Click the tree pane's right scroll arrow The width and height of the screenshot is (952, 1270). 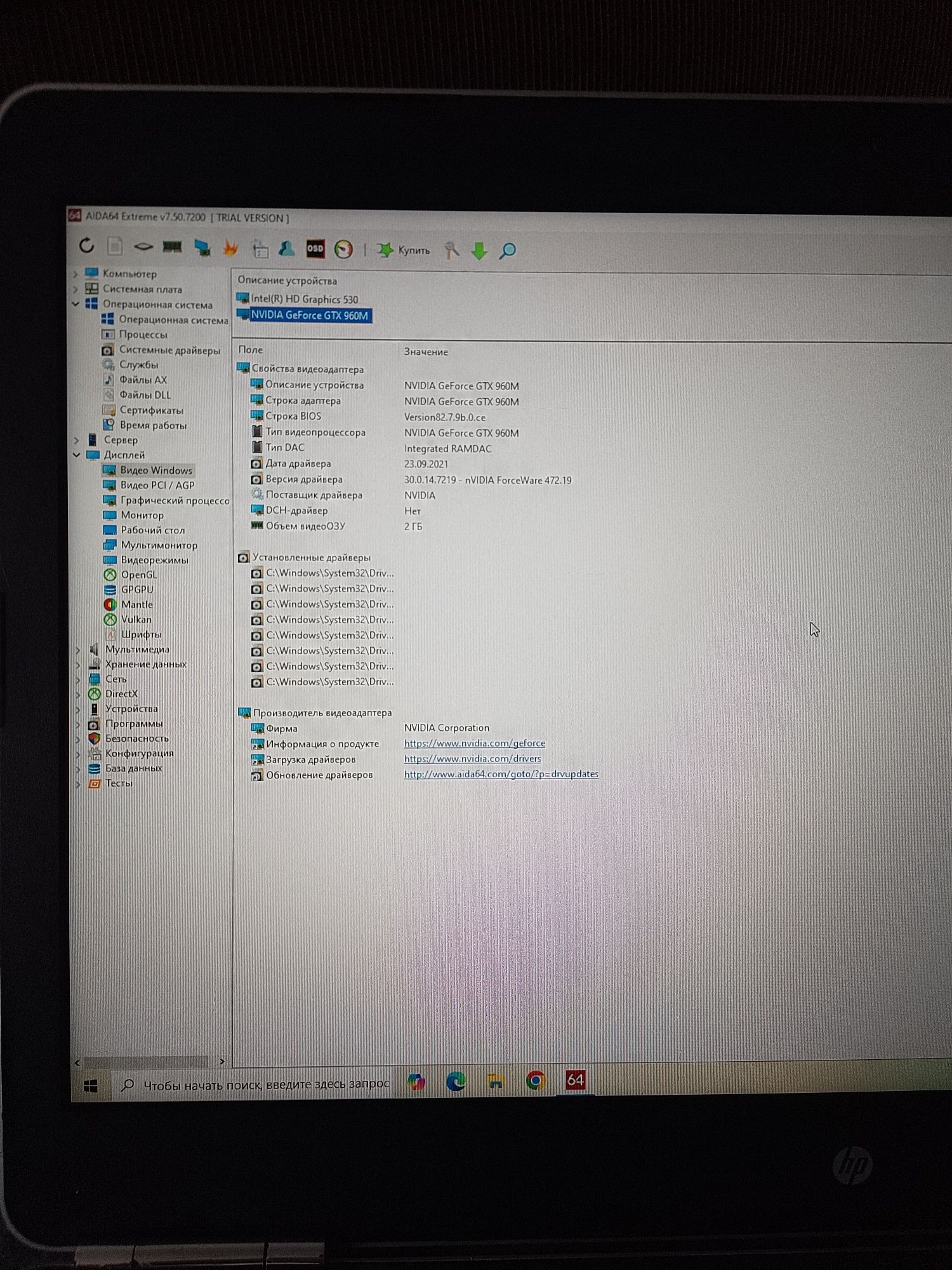pos(221,1061)
